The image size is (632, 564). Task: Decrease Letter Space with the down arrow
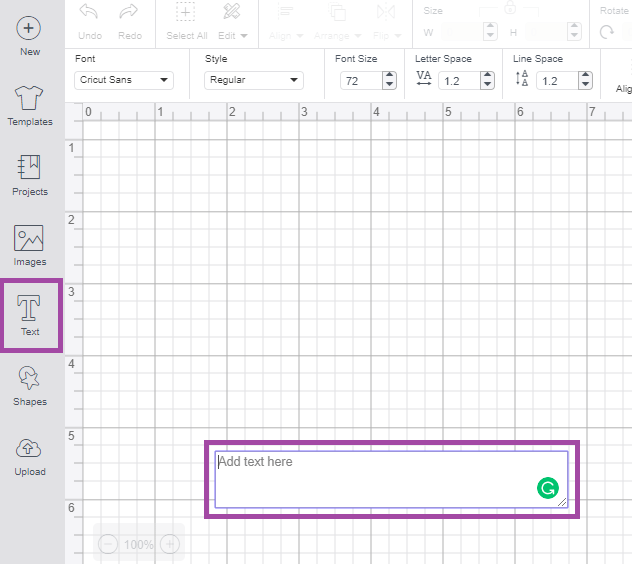tap(487, 85)
